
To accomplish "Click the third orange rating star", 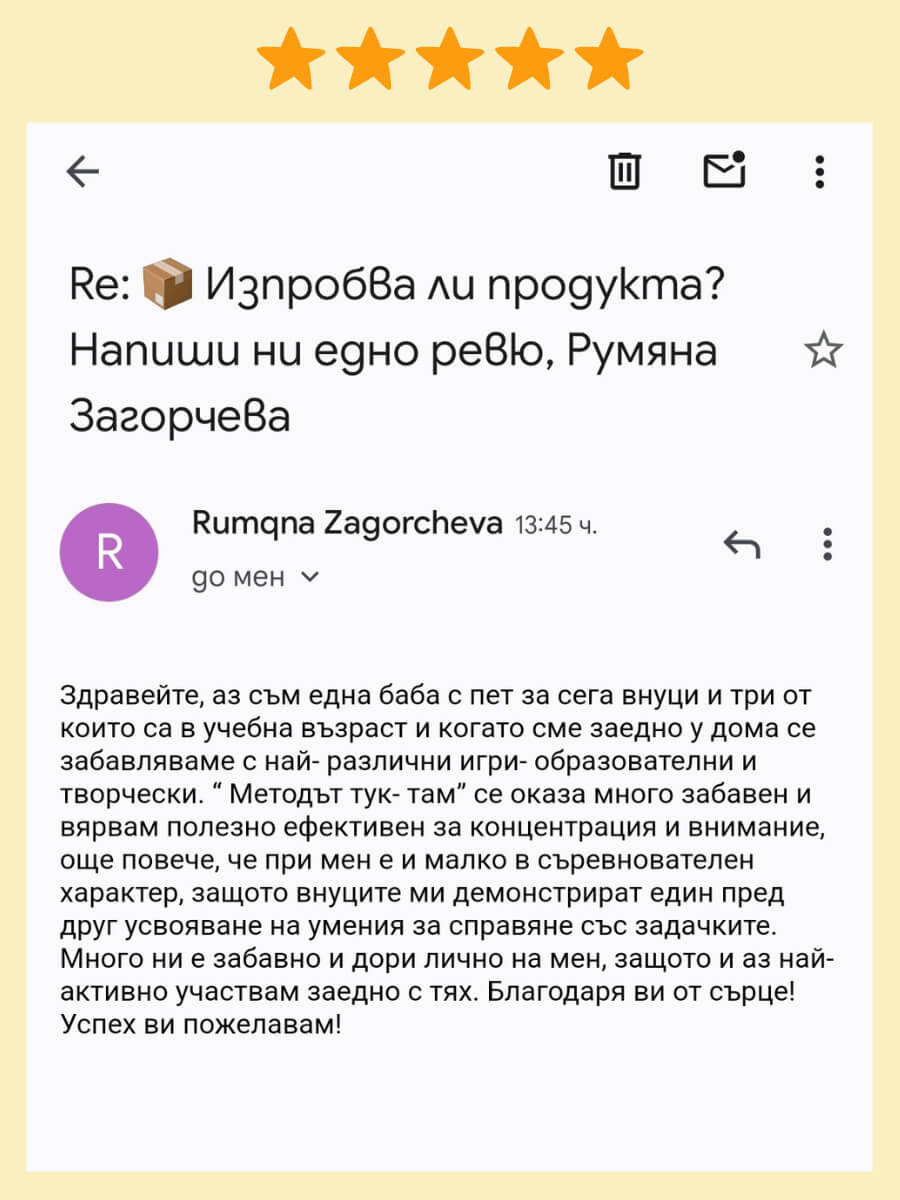I will 449,58.
